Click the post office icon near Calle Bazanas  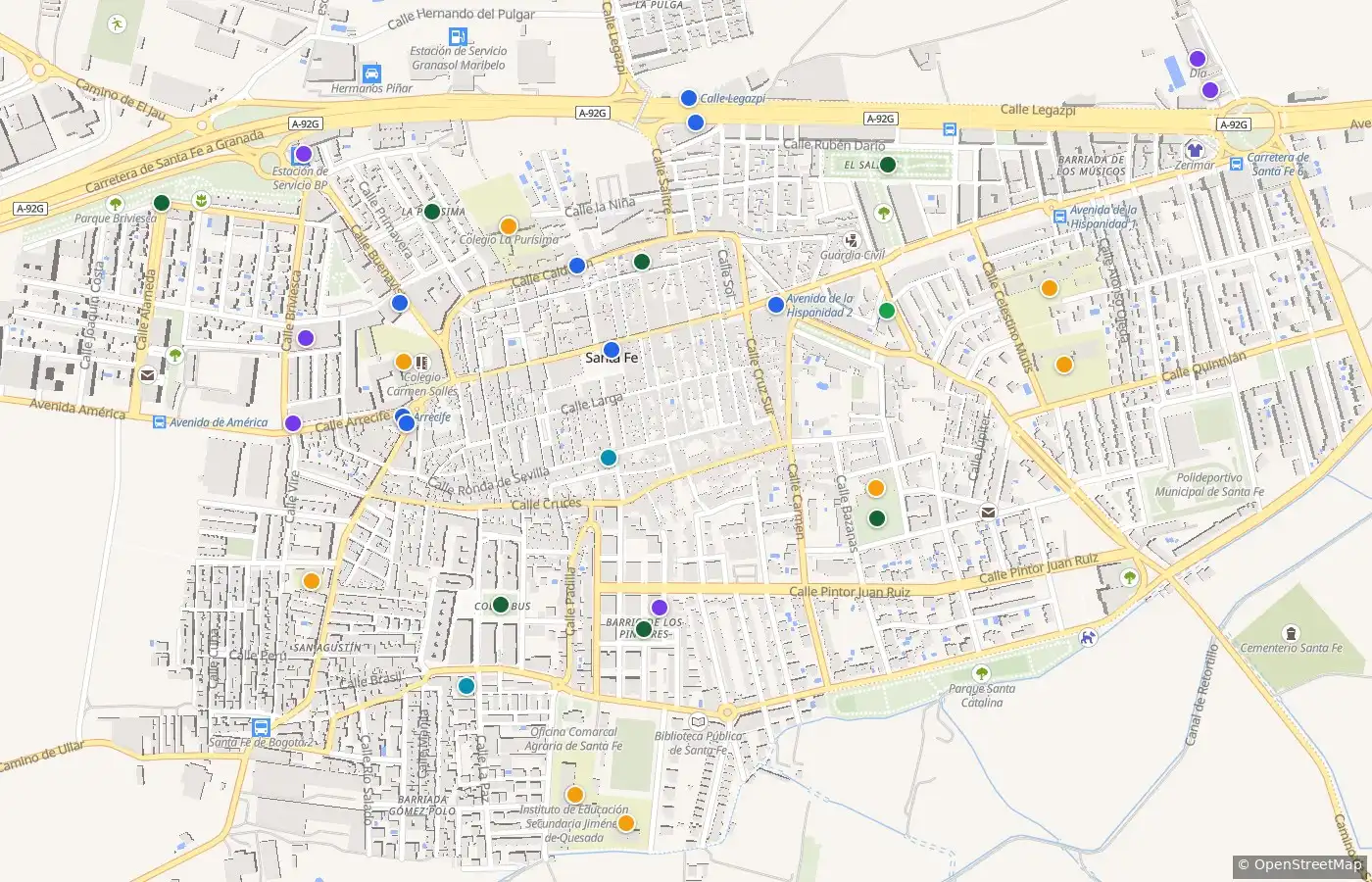[988, 513]
